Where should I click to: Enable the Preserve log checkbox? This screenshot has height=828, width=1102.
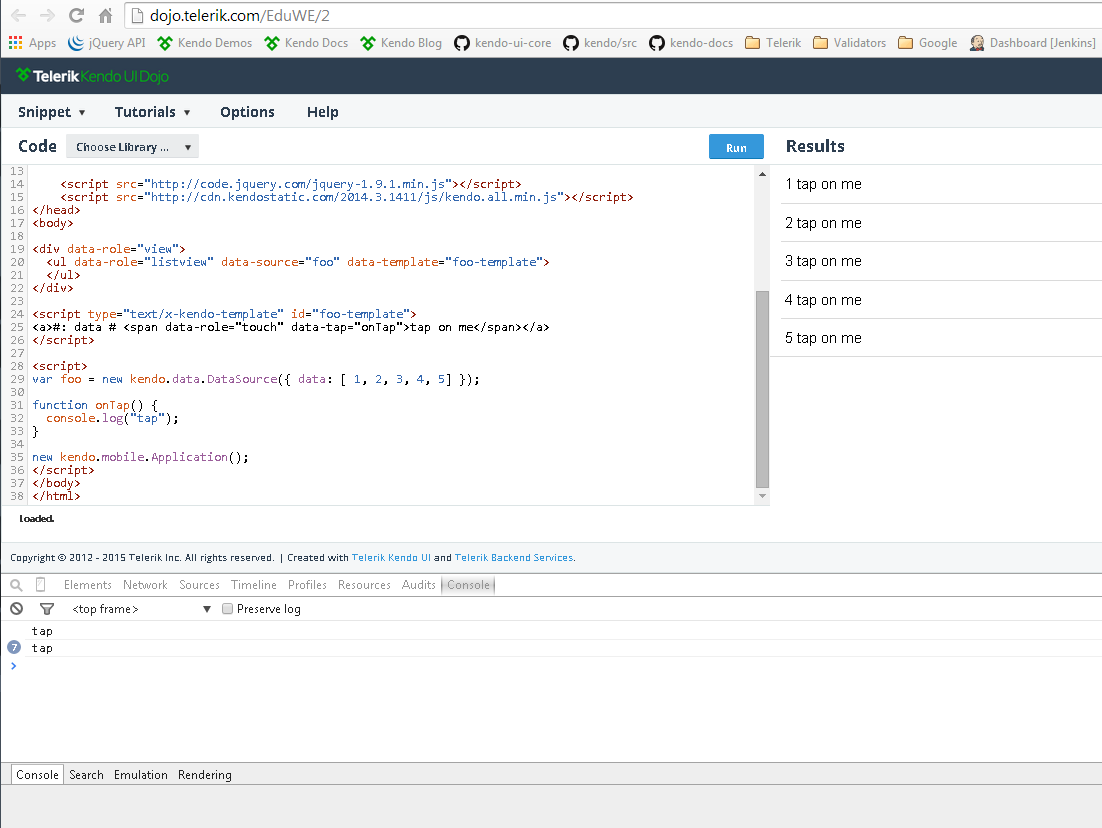pyautogui.click(x=228, y=609)
